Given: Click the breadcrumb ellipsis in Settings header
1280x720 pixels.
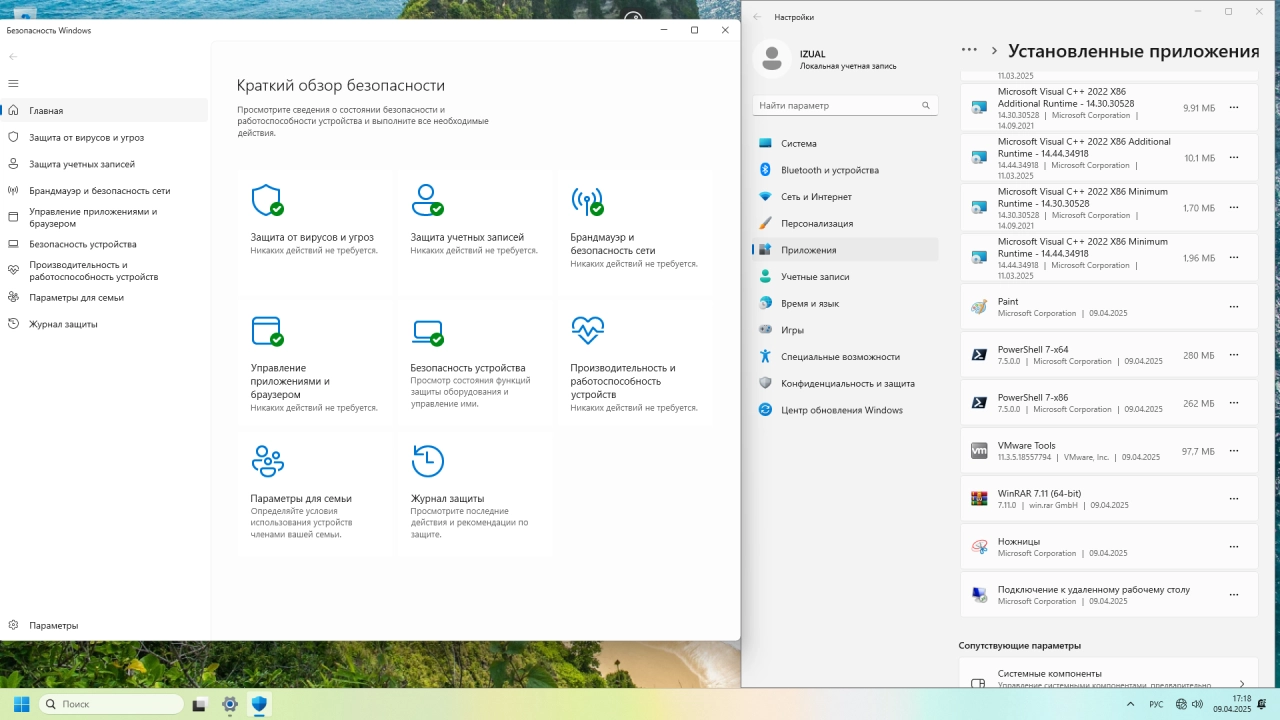Looking at the screenshot, I should pyautogui.click(x=969, y=49).
